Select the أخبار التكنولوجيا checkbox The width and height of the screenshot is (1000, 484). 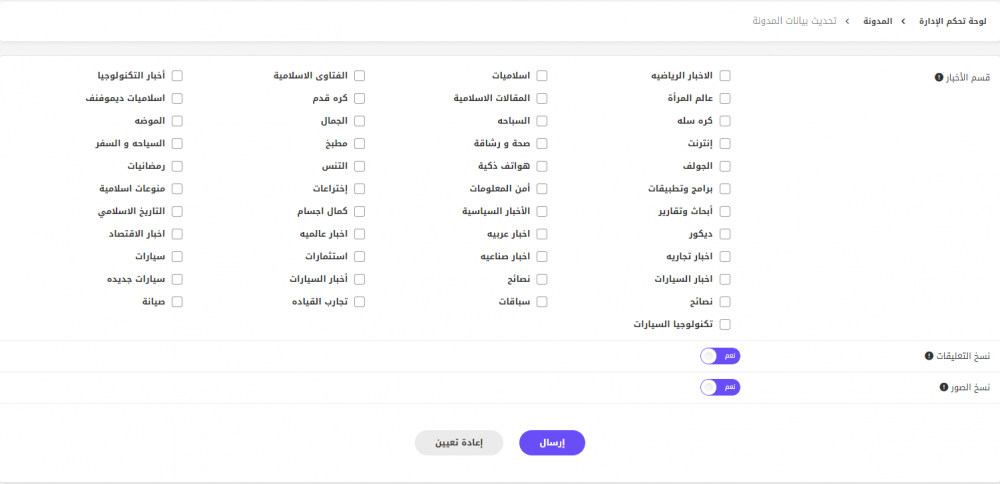177,76
